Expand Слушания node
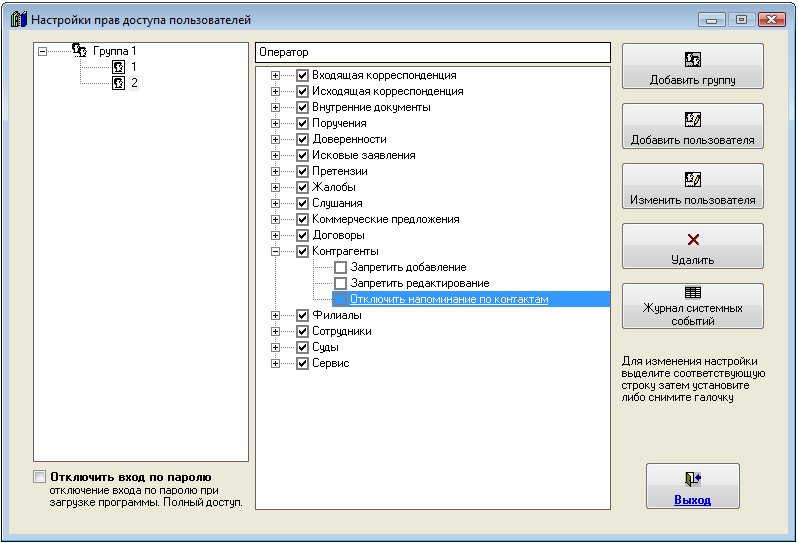Screen dimensions: 798x543 pyautogui.click(x=275, y=204)
